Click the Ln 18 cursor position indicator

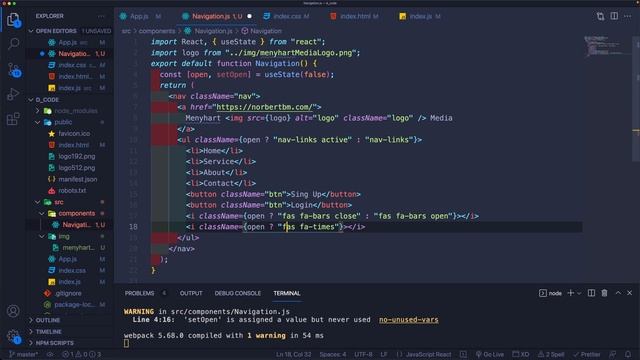[293, 354]
